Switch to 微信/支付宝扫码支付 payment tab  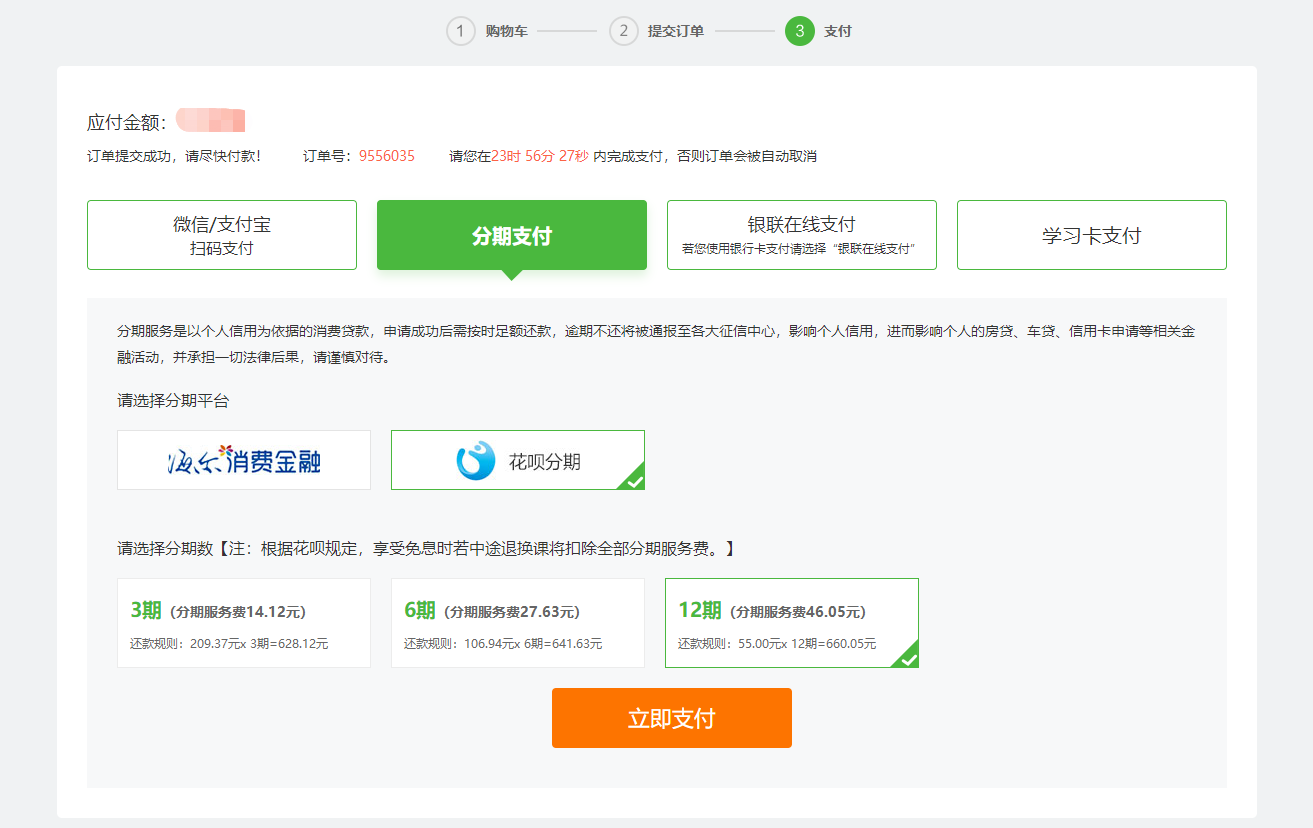click(x=222, y=235)
